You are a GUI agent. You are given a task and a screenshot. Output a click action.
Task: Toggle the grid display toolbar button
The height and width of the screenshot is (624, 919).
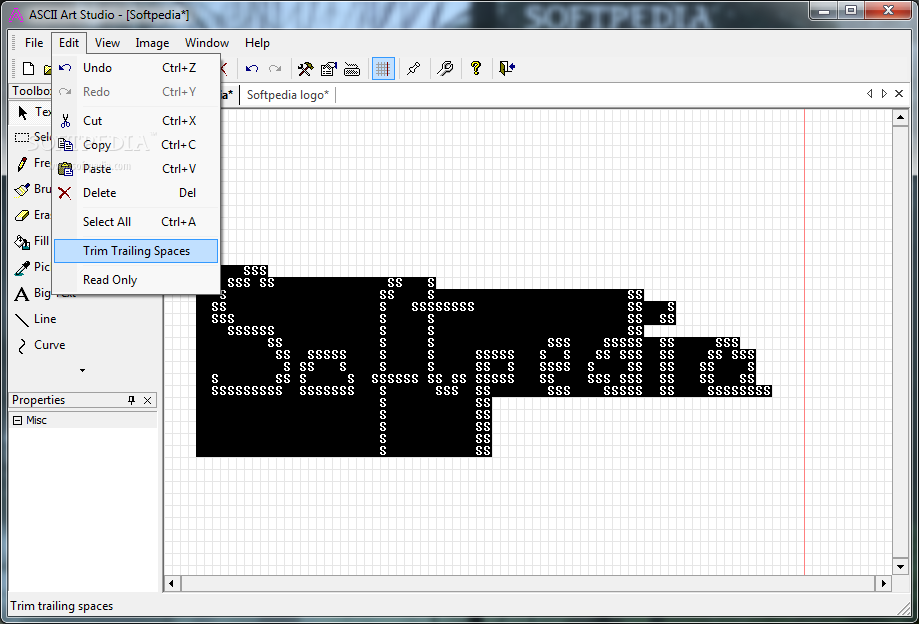383,69
